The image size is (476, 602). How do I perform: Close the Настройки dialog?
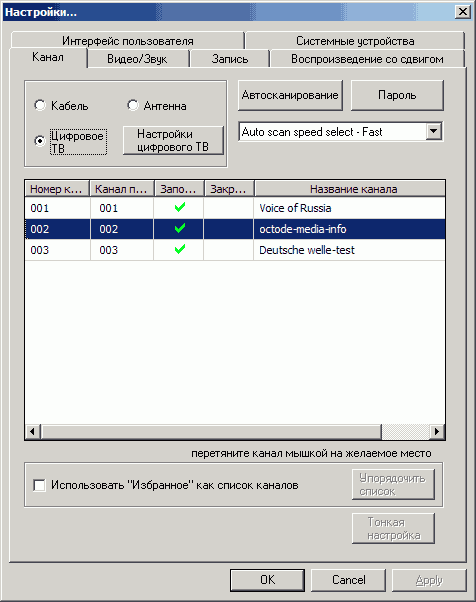coord(463,12)
